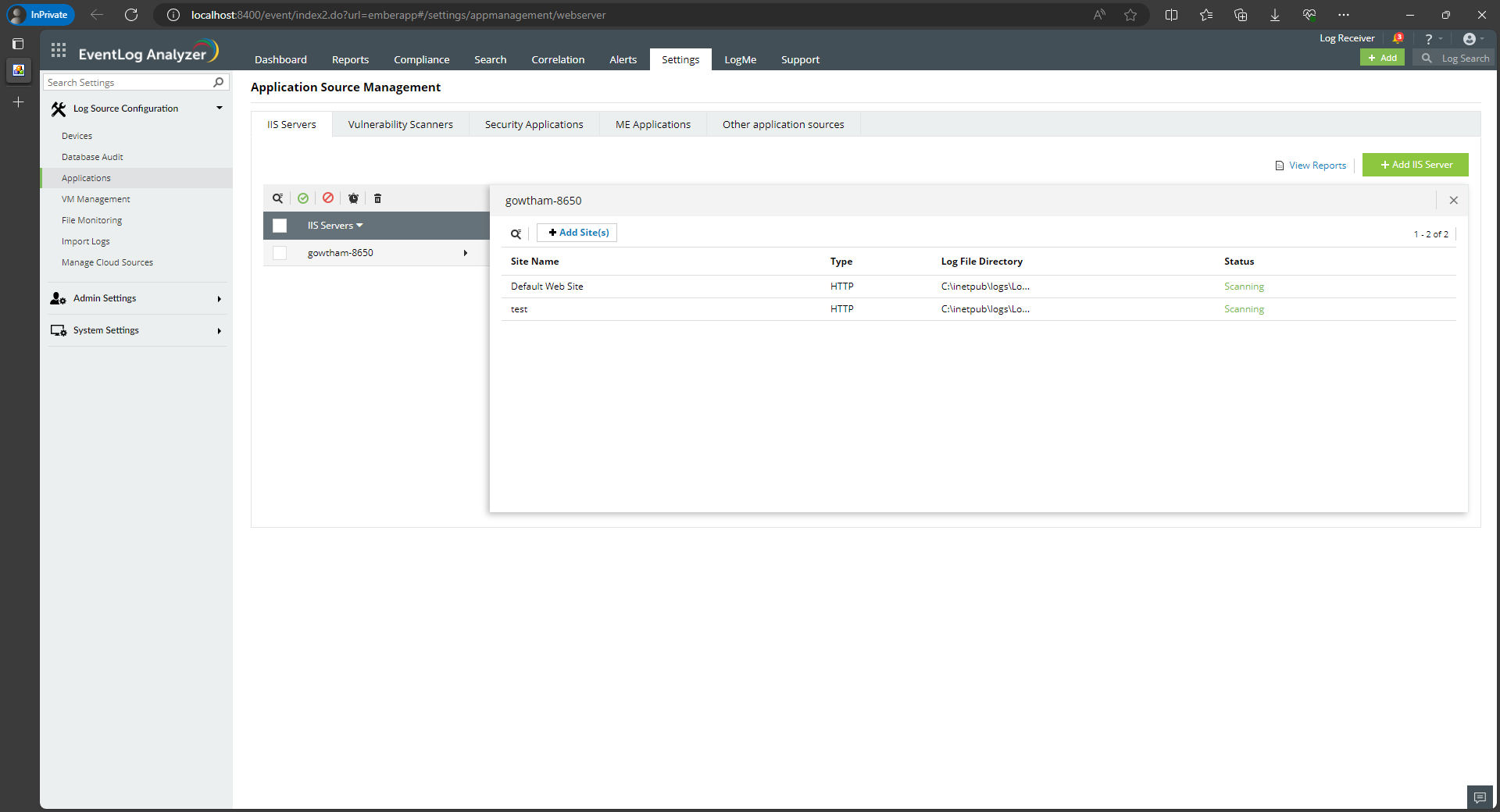The image size is (1500, 812).
Task: Click the search filter icon above IIS Servers list
Action: [x=277, y=198]
